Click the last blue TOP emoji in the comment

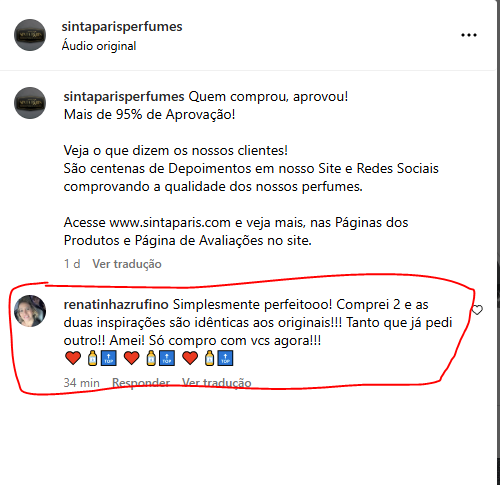tap(226, 358)
